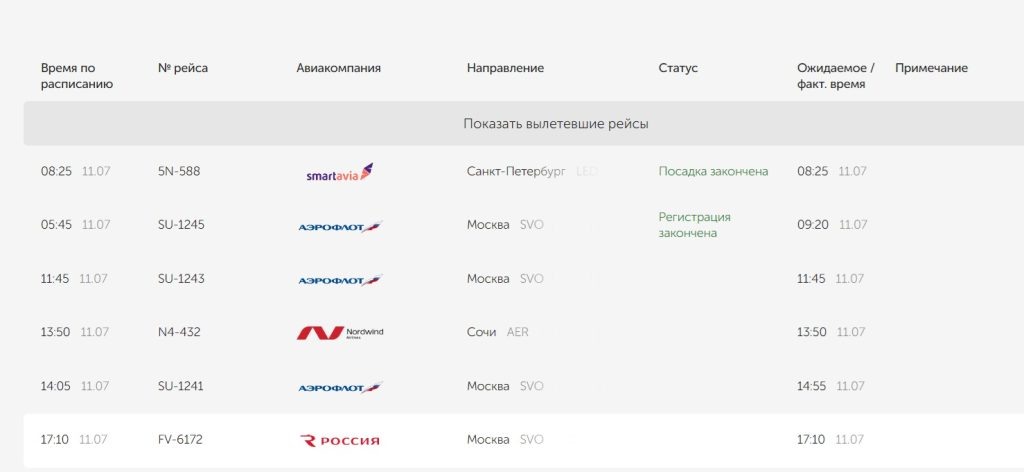Click the Aeroflot logo for flight SU-1243

(340, 280)
